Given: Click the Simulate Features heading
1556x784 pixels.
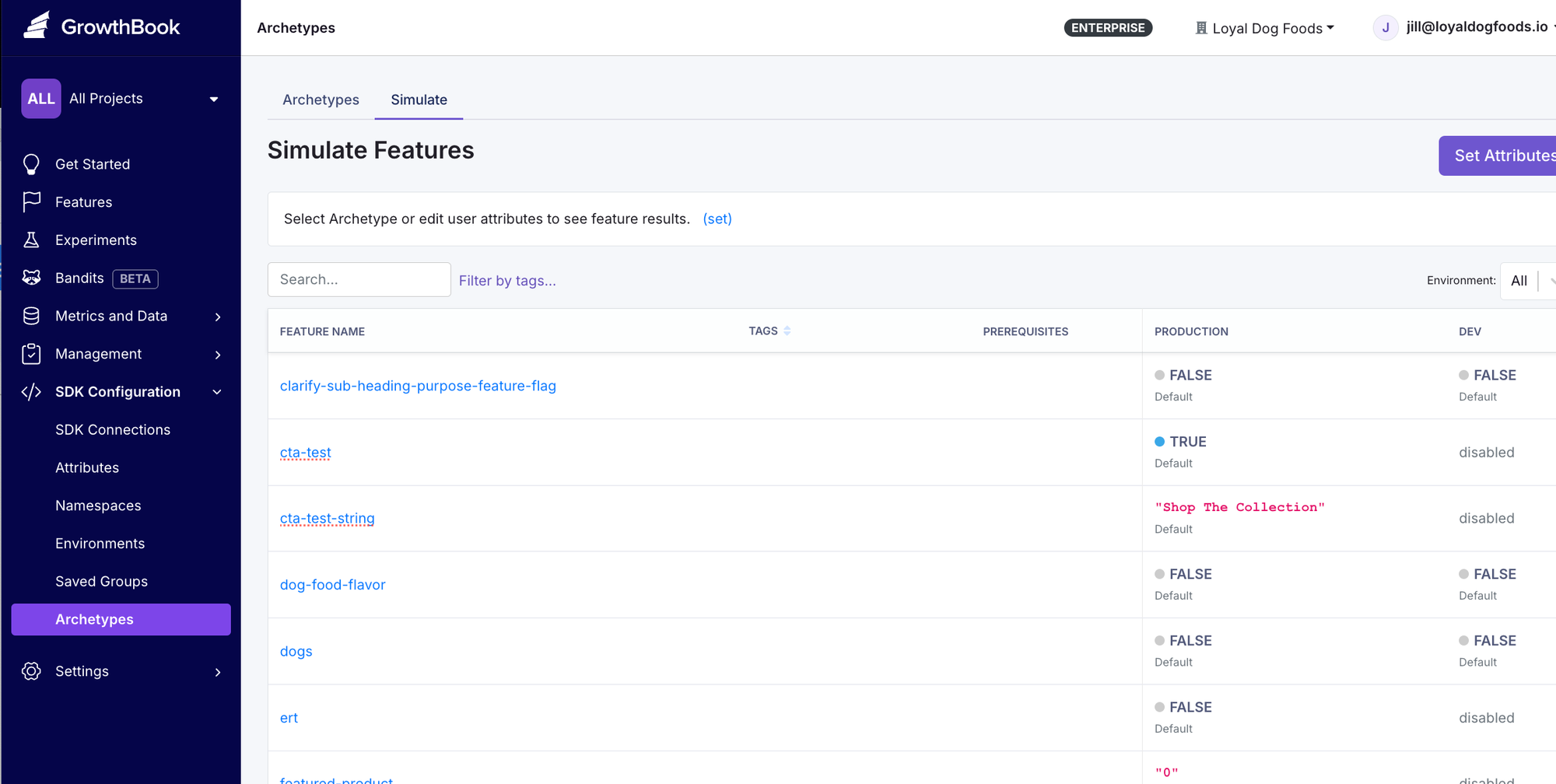Looking at the screenshot, I should [371, 150].
